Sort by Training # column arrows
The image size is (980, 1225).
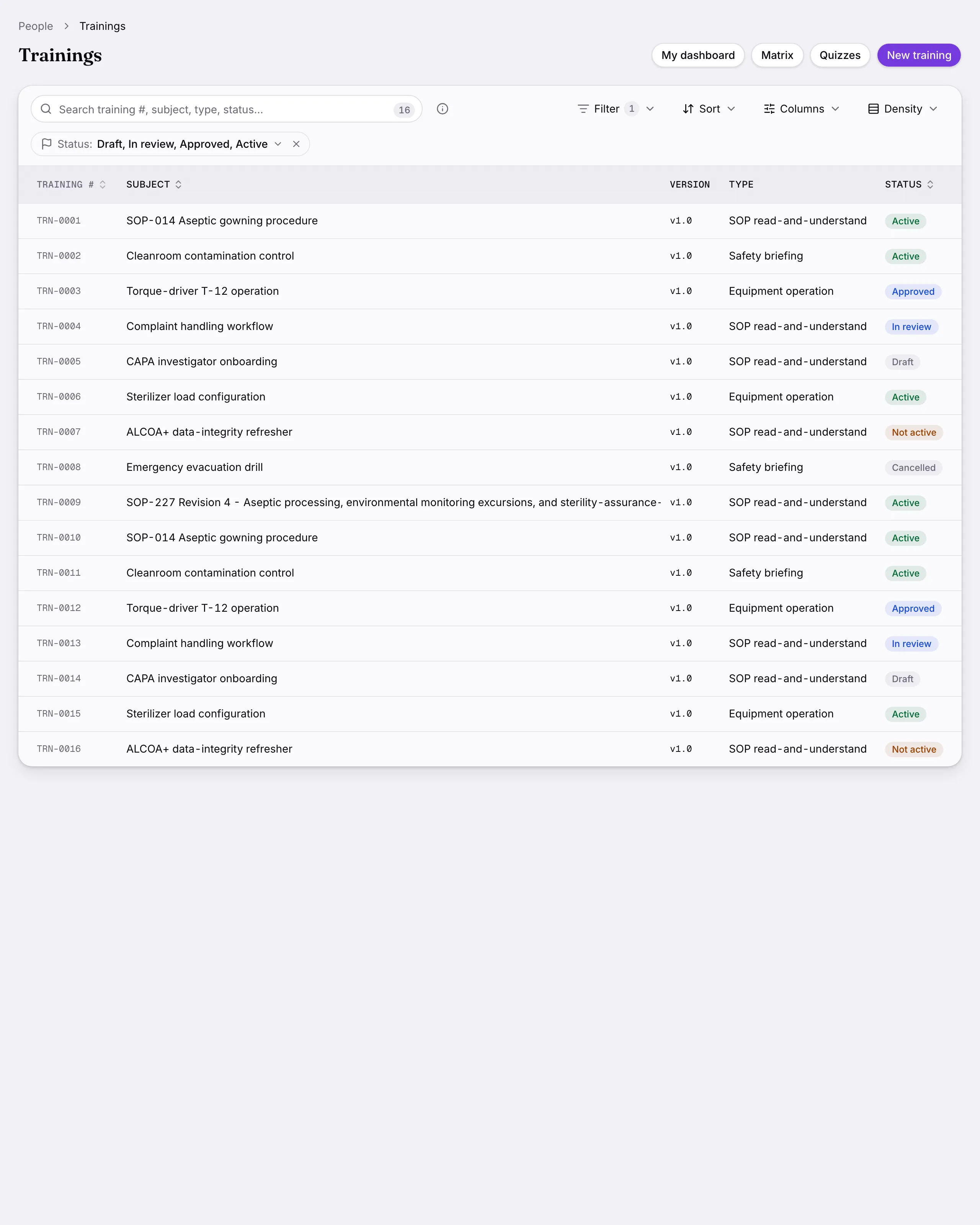point(103,184)
